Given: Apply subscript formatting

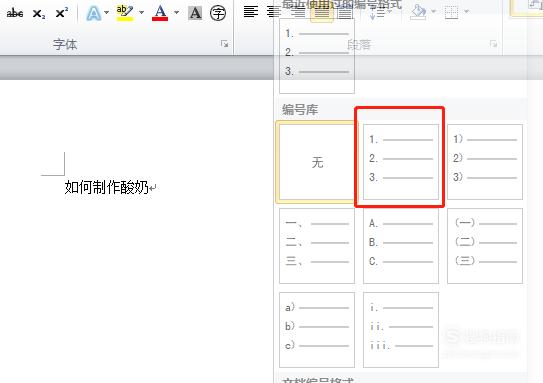Looking at the screenshot, I should tap(38, 14).
